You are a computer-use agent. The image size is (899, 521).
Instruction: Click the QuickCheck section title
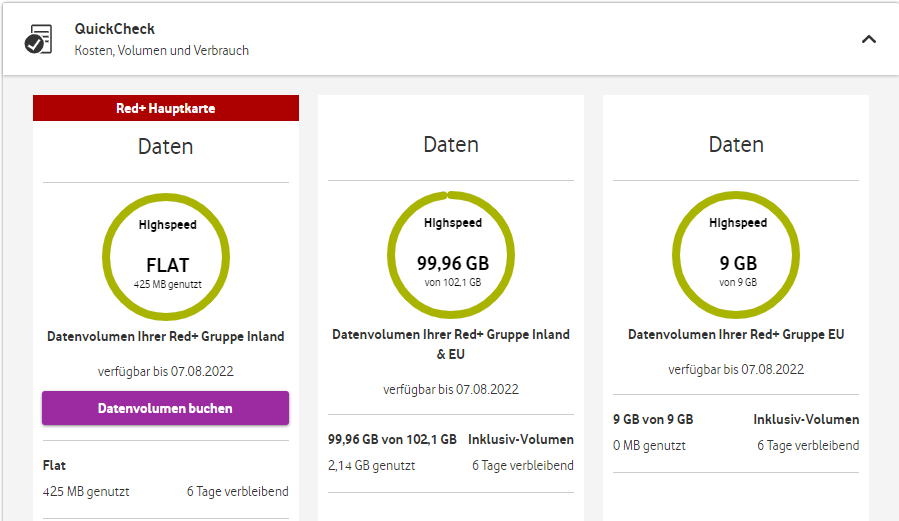pos(115,29)
